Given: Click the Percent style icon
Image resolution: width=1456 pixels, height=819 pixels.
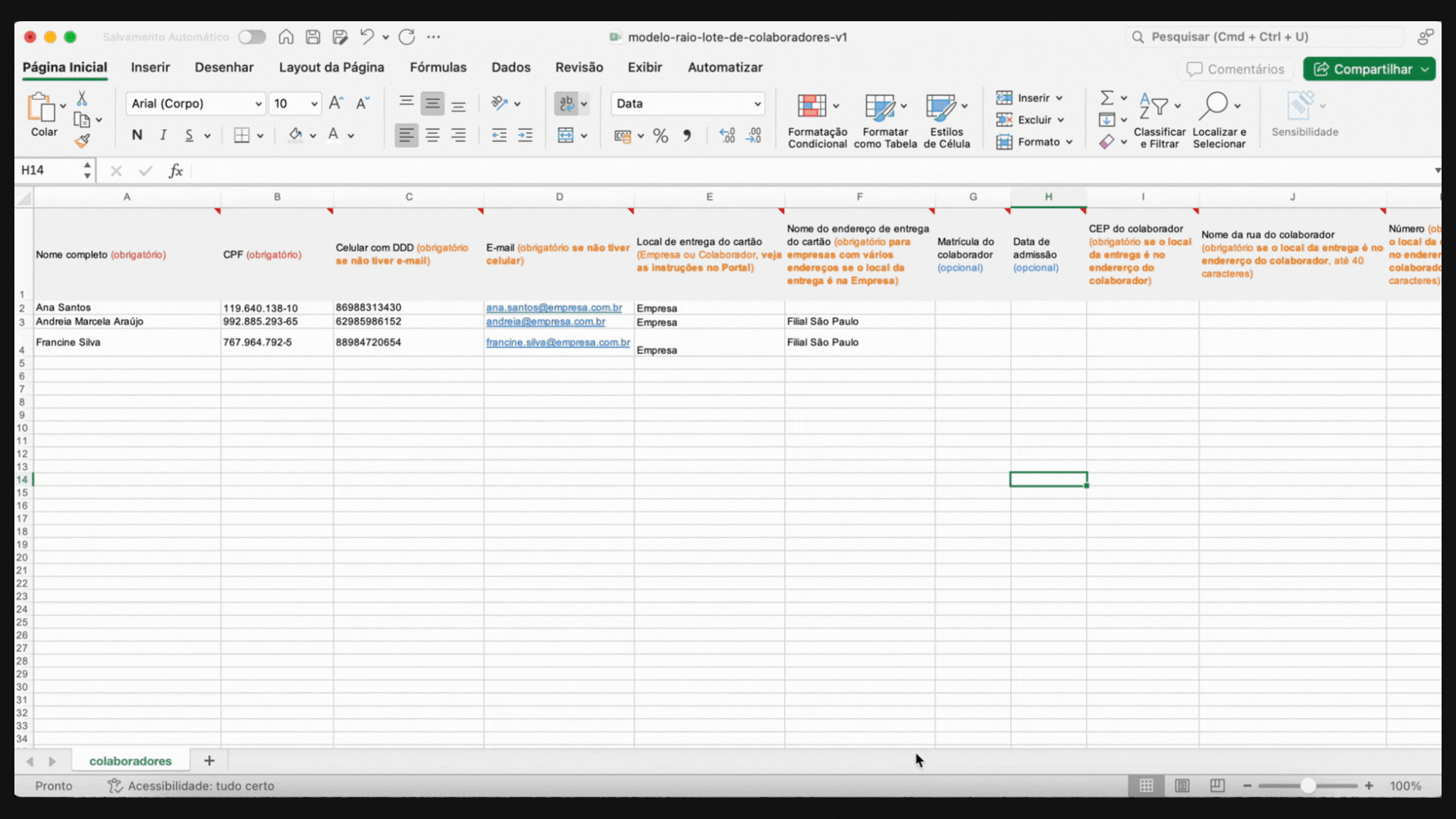Looking at the screenshot, I should [x=661, y=136].
